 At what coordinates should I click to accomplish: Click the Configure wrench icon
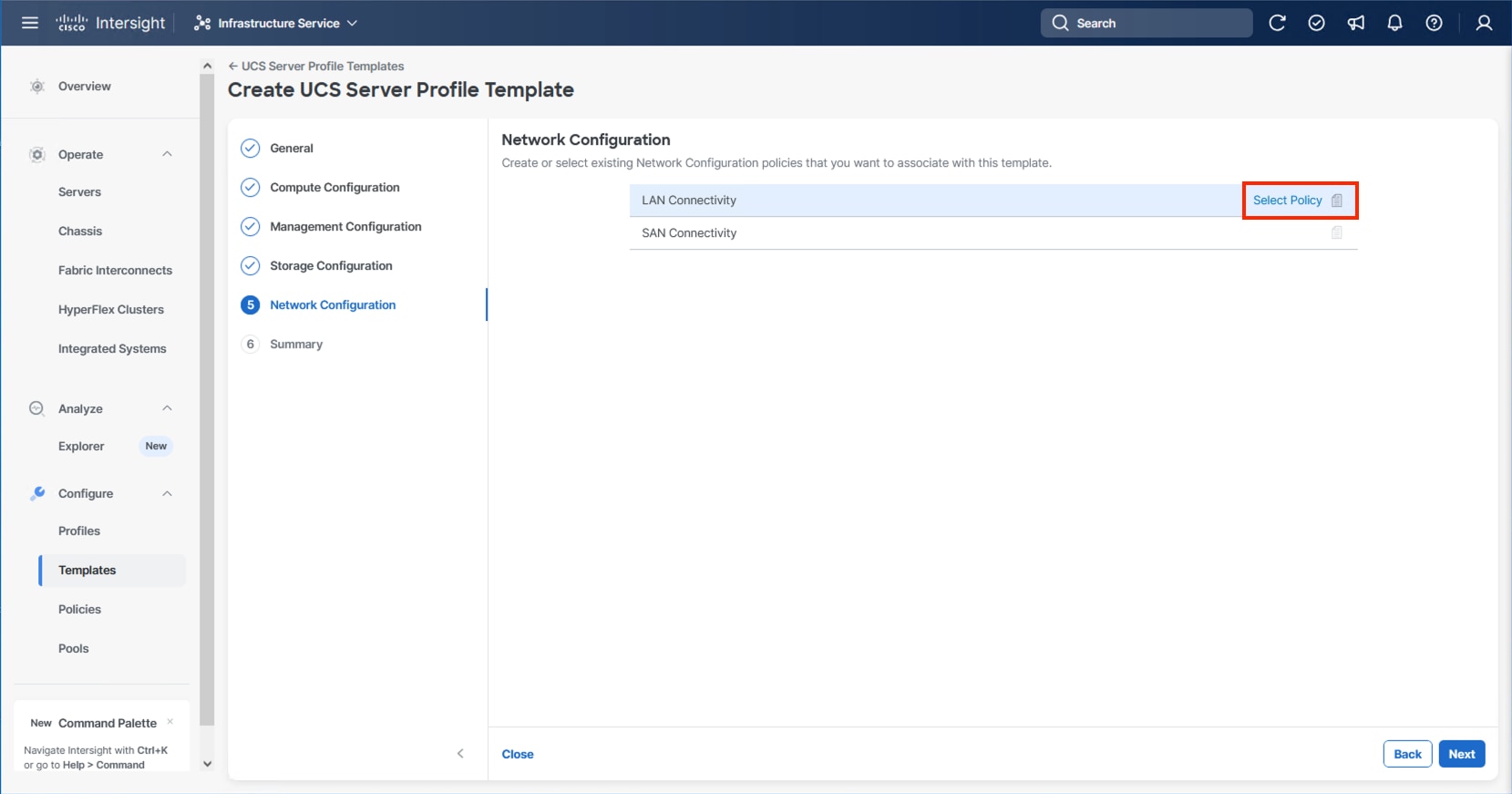coord(37,493)
